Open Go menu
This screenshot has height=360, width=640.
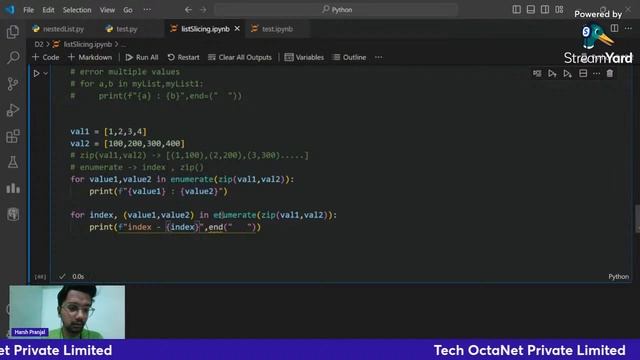[x=128, y=10]
